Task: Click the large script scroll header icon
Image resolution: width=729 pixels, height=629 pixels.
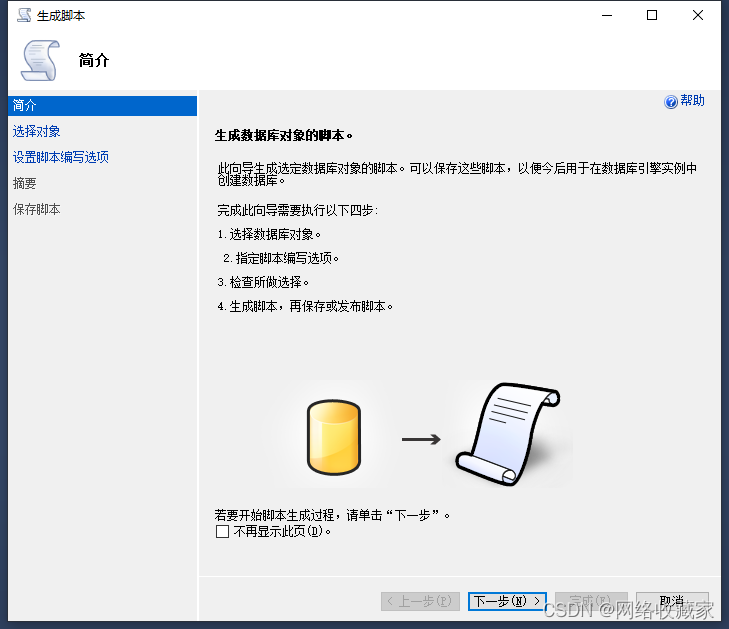Action: [x=40, y=60]
